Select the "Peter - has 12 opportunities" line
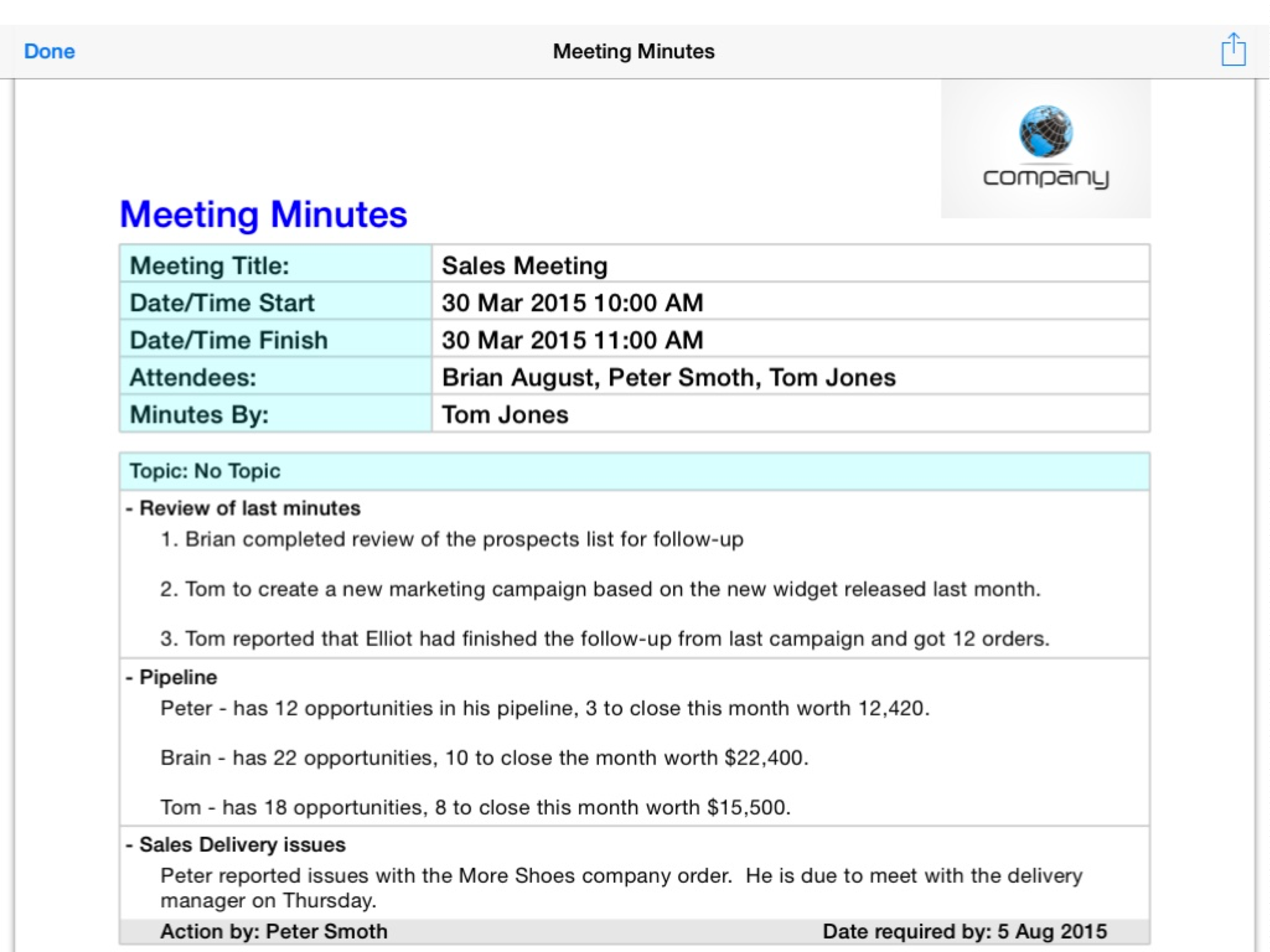1270x952 pixels. [545, 708]
